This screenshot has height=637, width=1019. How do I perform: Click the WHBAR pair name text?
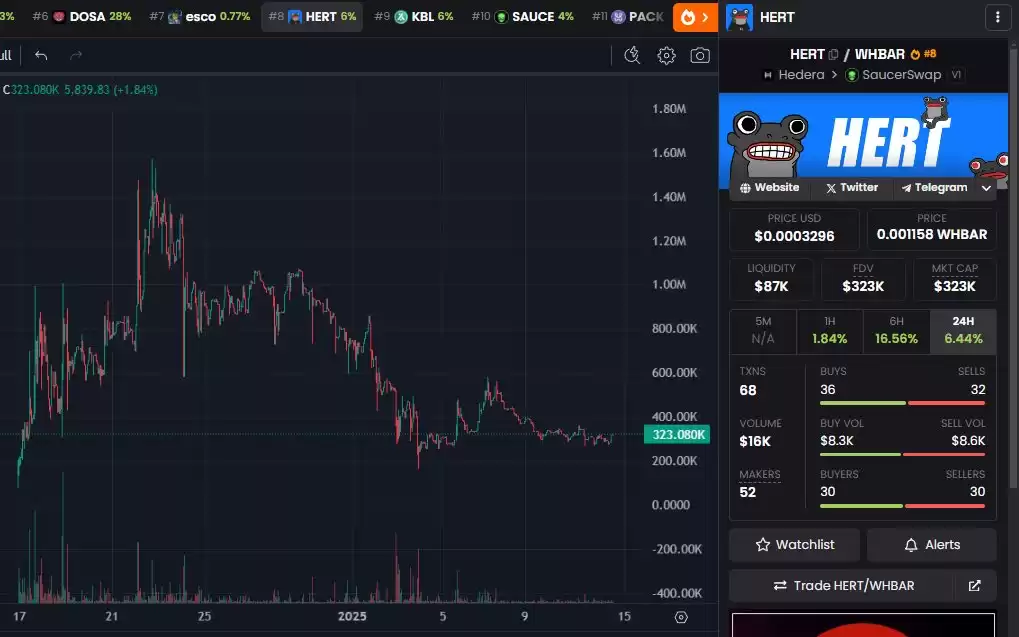click(879, 55)
